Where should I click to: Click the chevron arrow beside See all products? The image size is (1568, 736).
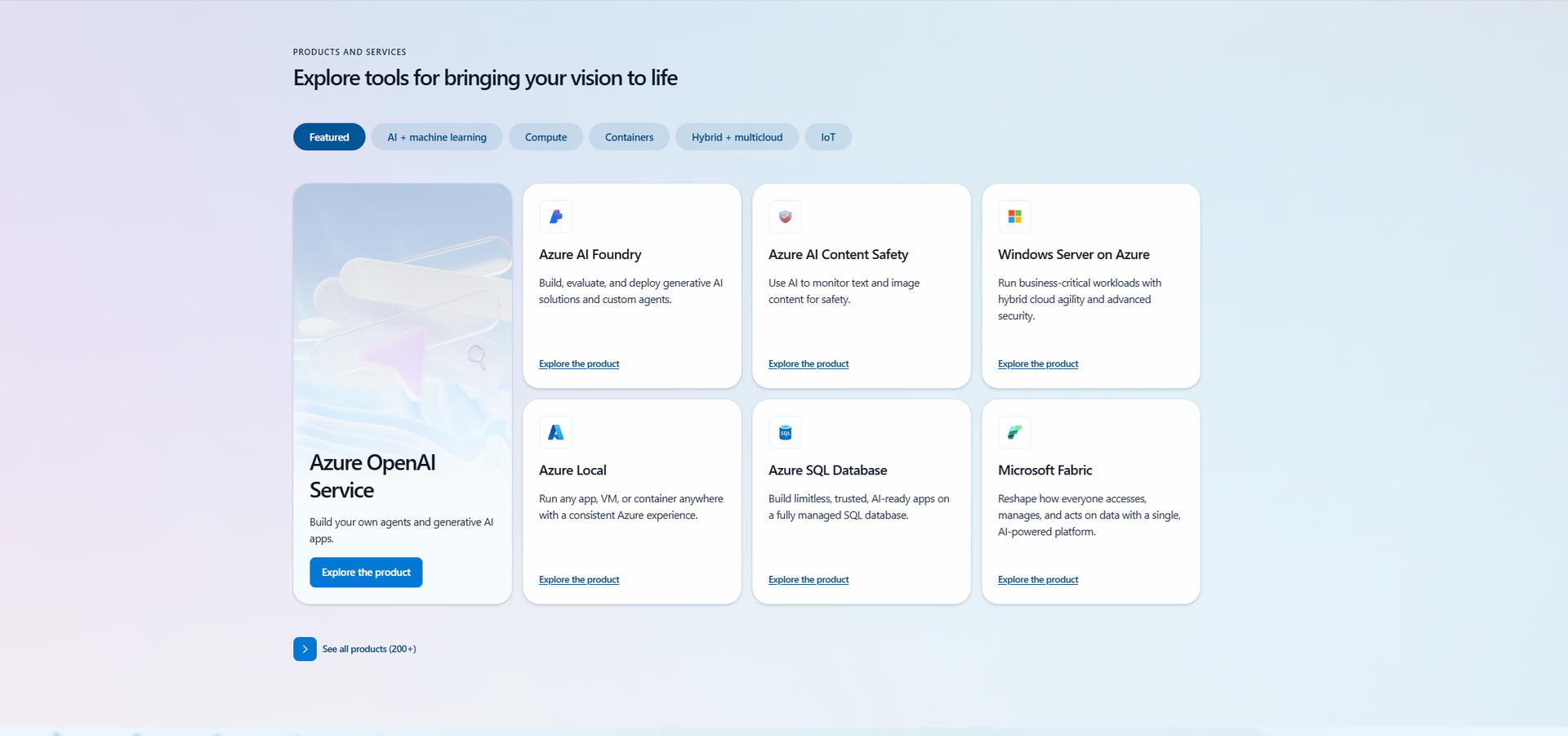(x=305, y=649)
